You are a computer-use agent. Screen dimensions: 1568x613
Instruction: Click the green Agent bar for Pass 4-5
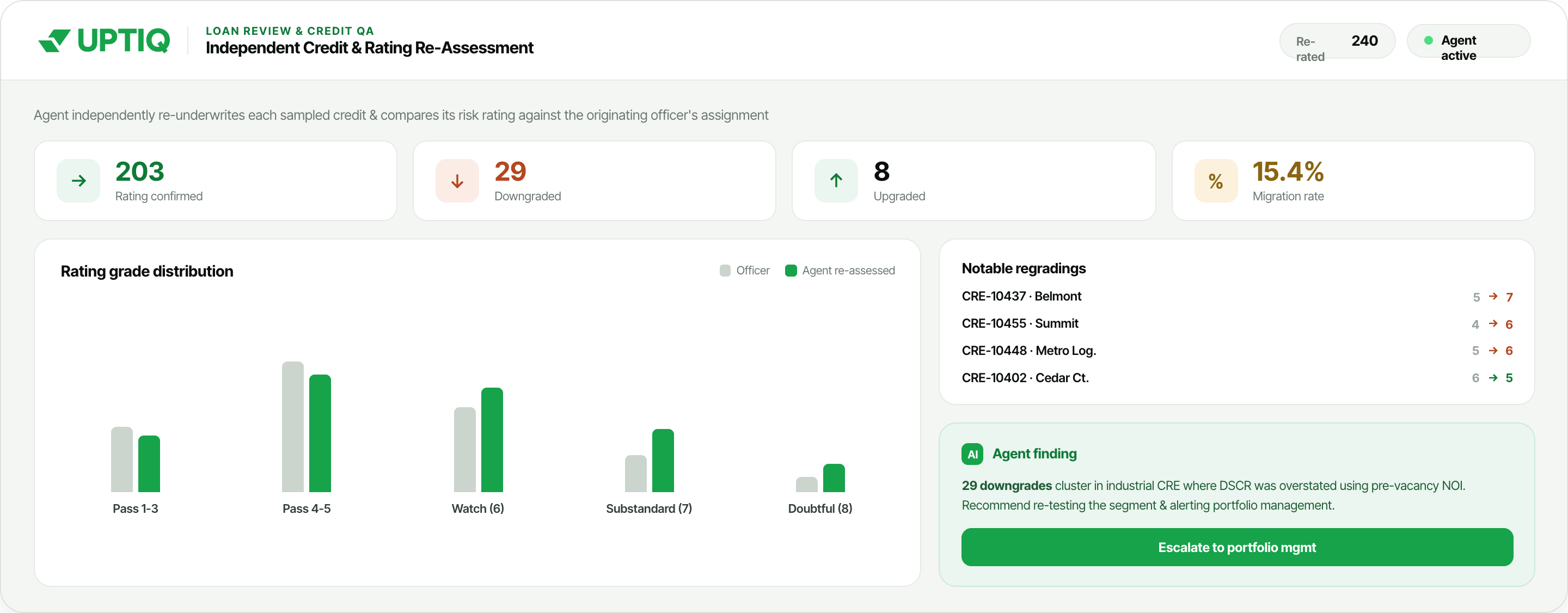point(320,433)
